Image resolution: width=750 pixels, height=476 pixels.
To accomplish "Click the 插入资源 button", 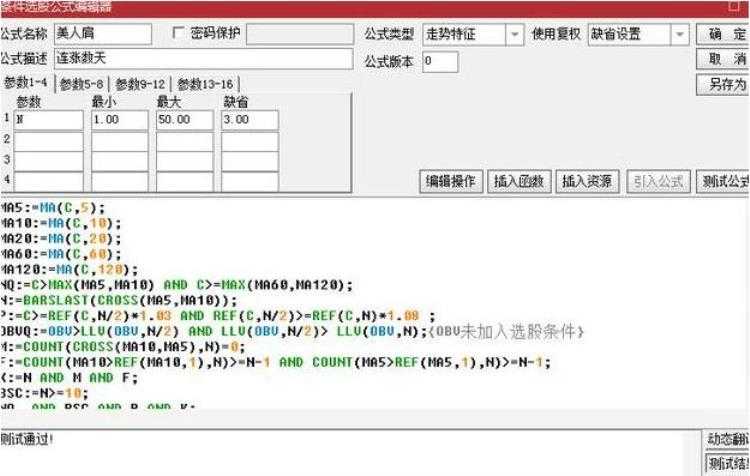I will [x=587, y=181].
